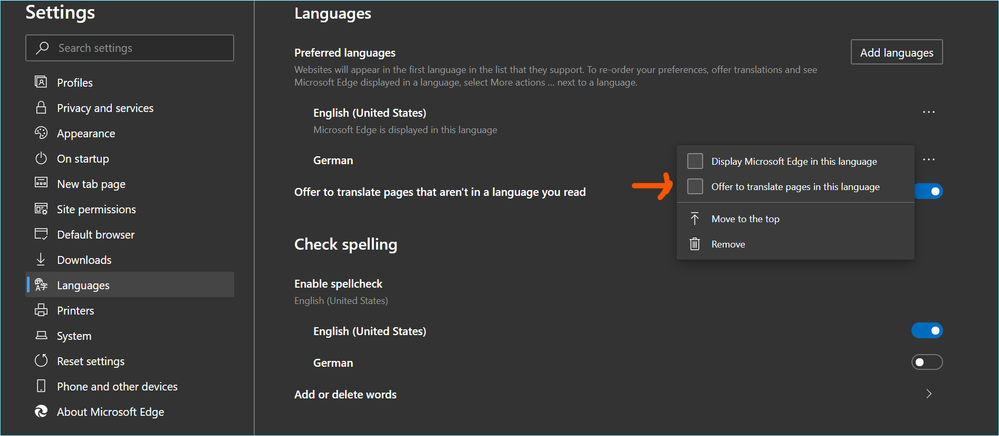Enable German spellcheck toggle
Viewport: 999px width, 436px height.
pyautogui.click(x=927, y=363)
